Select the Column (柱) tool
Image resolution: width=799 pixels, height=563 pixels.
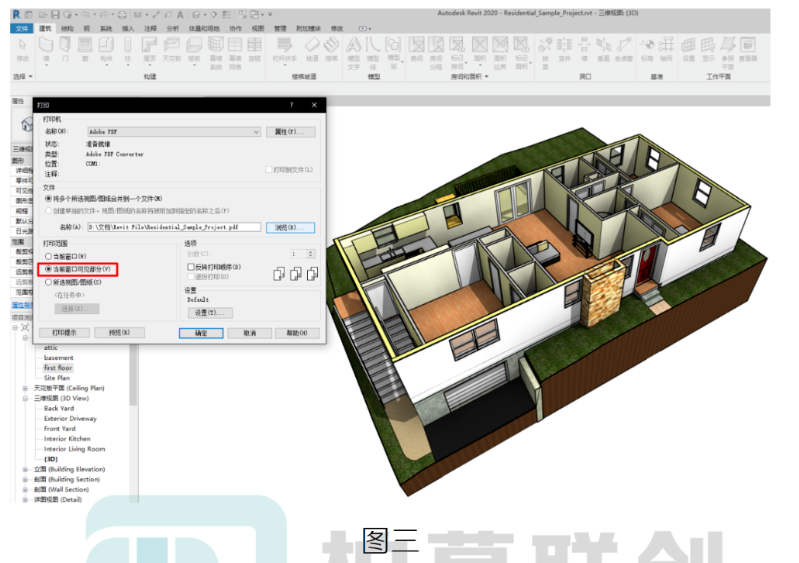click(x=127, y=49)
